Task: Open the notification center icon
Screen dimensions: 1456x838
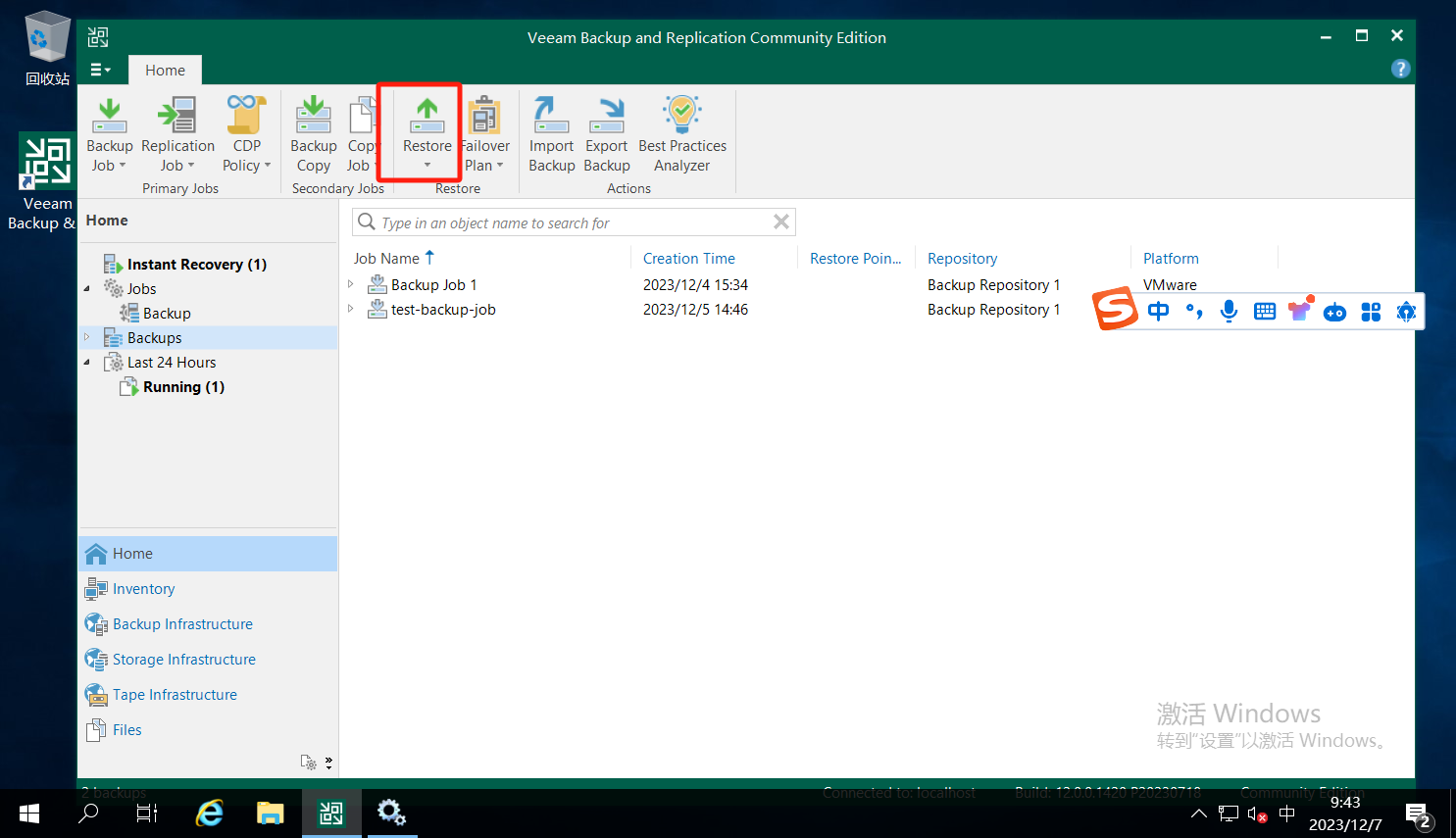Action: tap(1418, 813)
